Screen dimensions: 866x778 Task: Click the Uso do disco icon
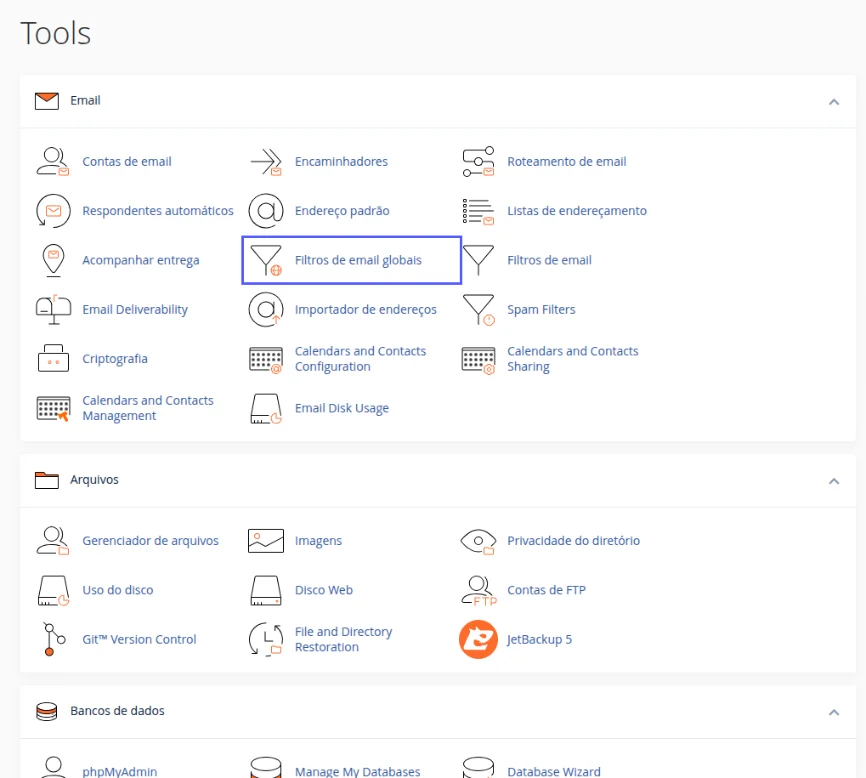(x=53, y=590)
